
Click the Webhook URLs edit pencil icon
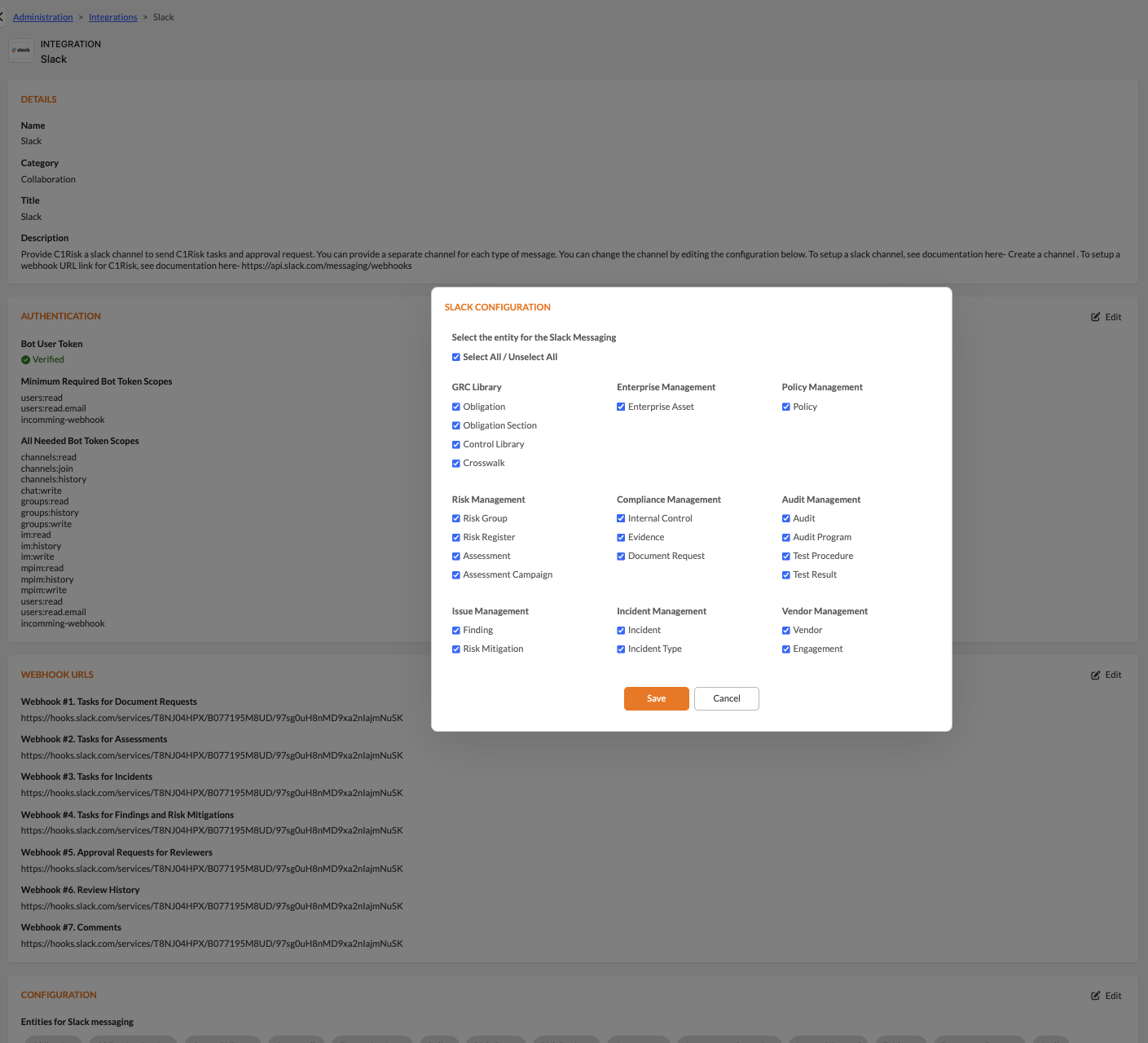click(x=1096, y=675)
